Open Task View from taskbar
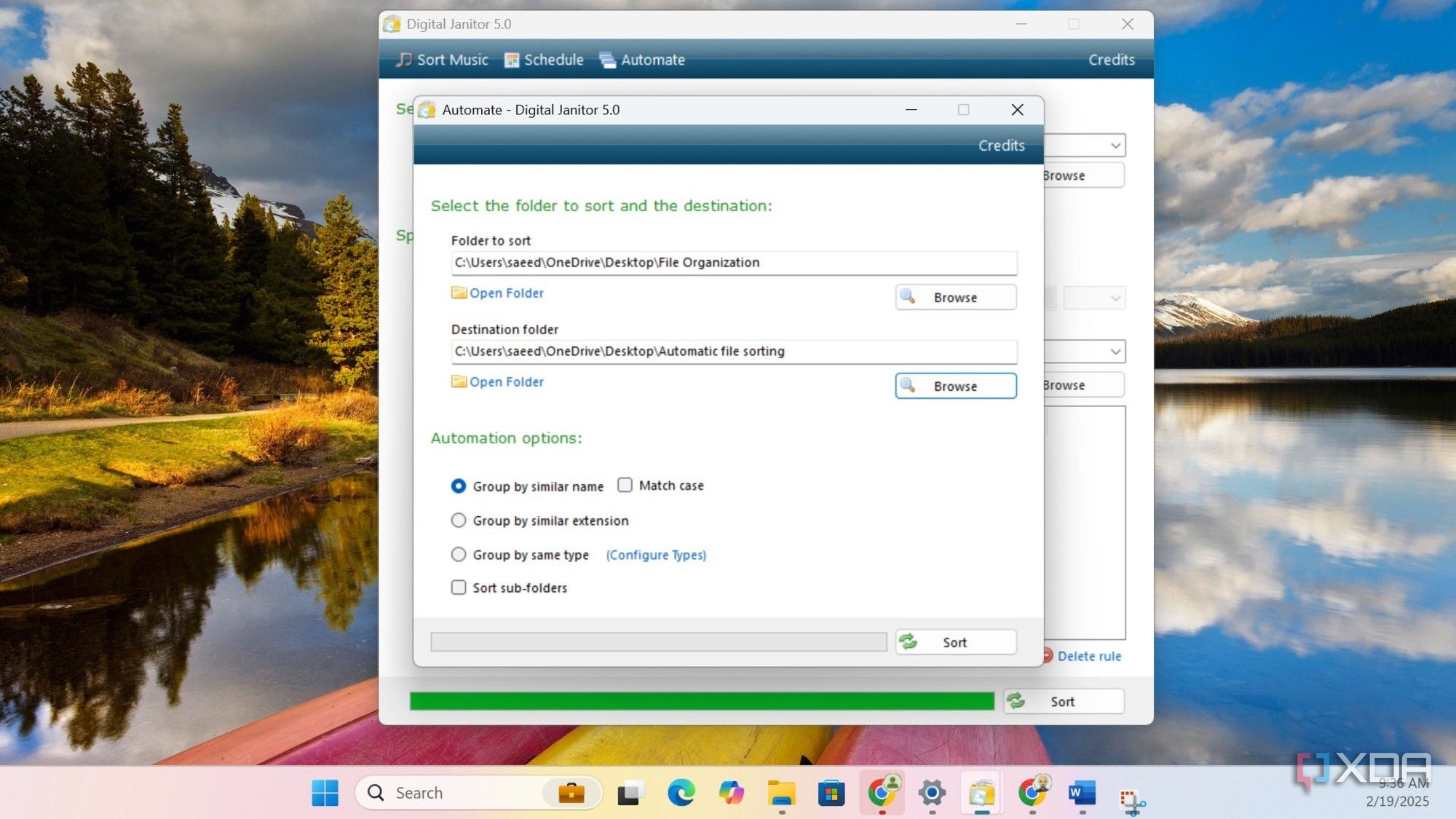The width and height of the screenshot is (1456, 819). coord(630,793)
